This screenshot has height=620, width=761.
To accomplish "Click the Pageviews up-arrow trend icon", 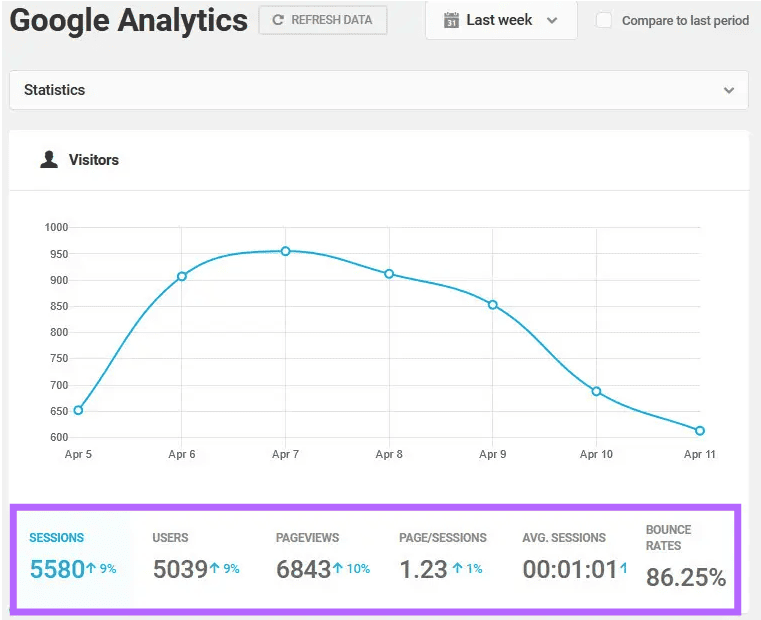I will 338,568.
